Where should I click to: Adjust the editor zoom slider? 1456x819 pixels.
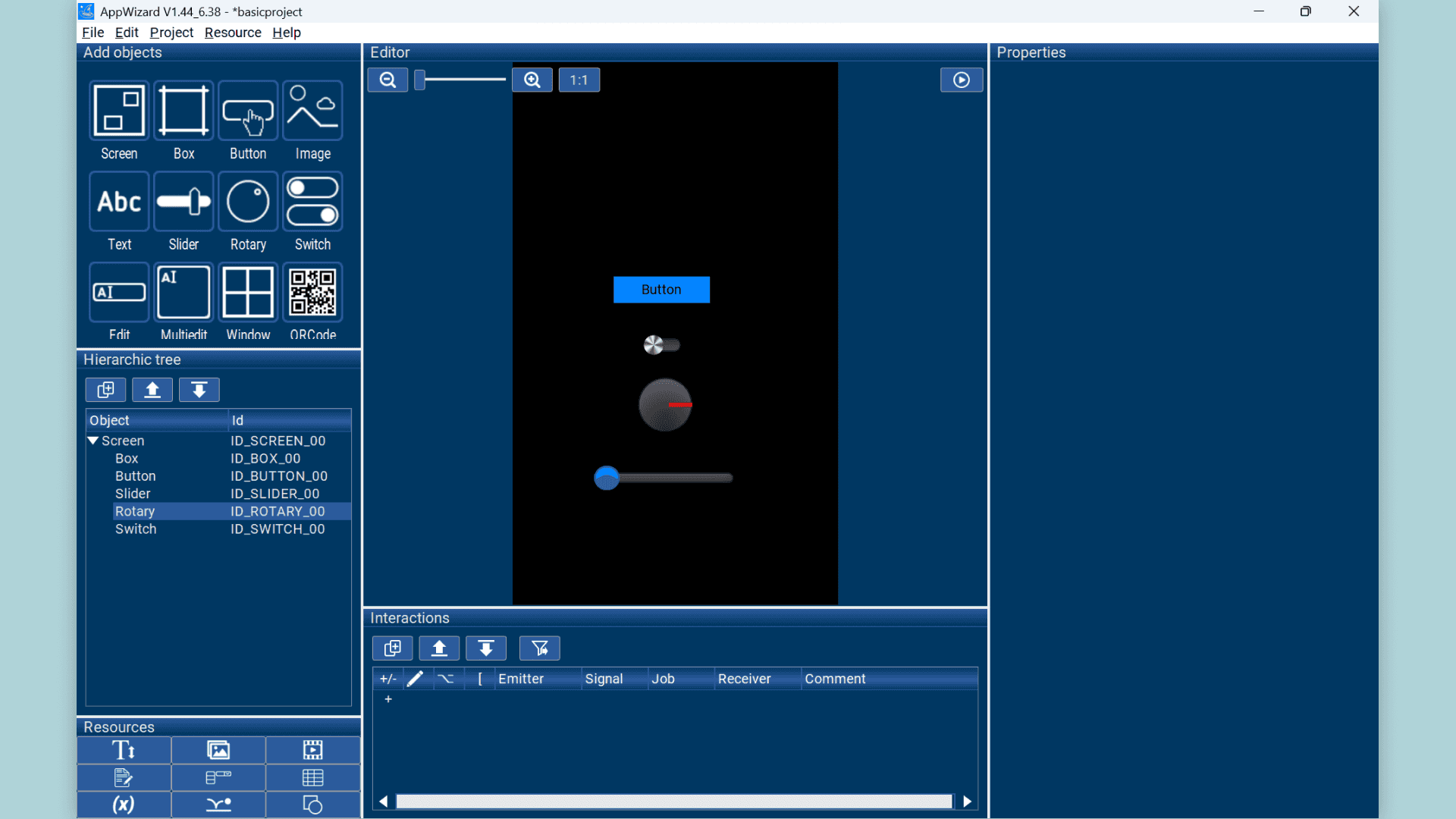click(x=459, y=80)
